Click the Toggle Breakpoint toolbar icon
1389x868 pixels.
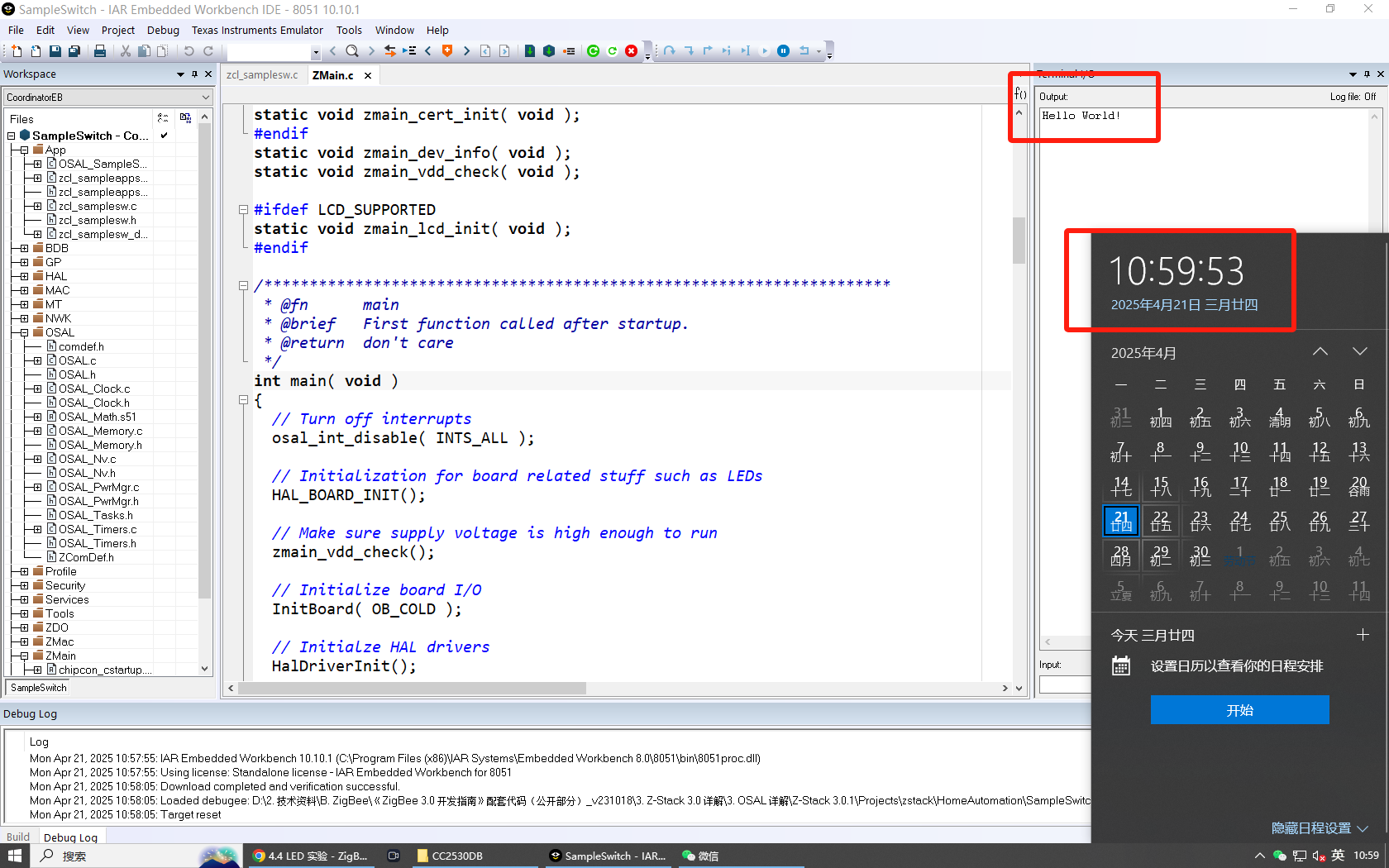pos(569,51)
